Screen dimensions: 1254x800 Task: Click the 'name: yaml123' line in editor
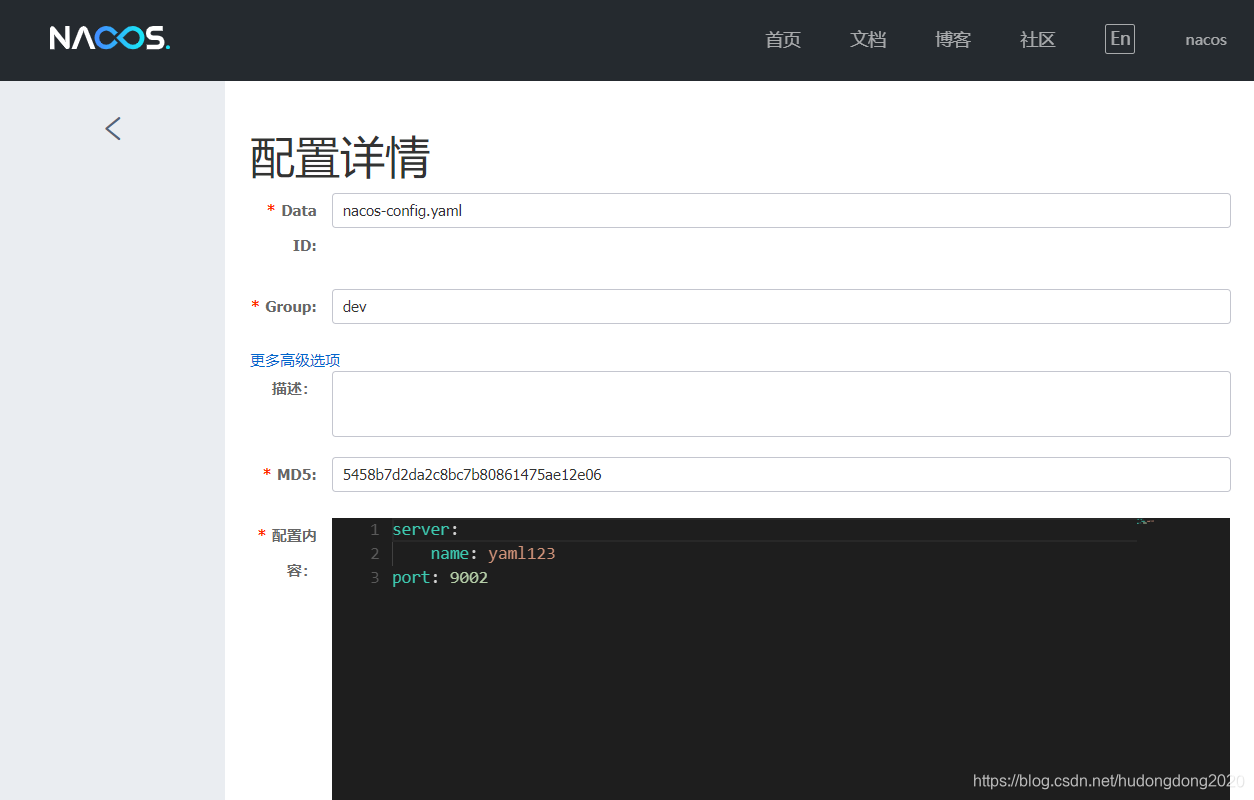[493, 553]
